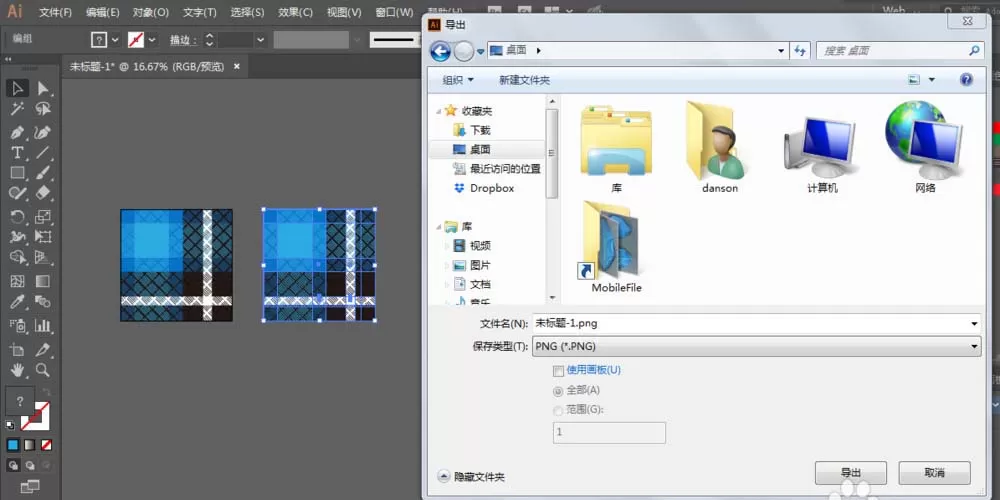
Task: Open the 保存类型 PNG dropdown
Action: (x=756, y=346)
